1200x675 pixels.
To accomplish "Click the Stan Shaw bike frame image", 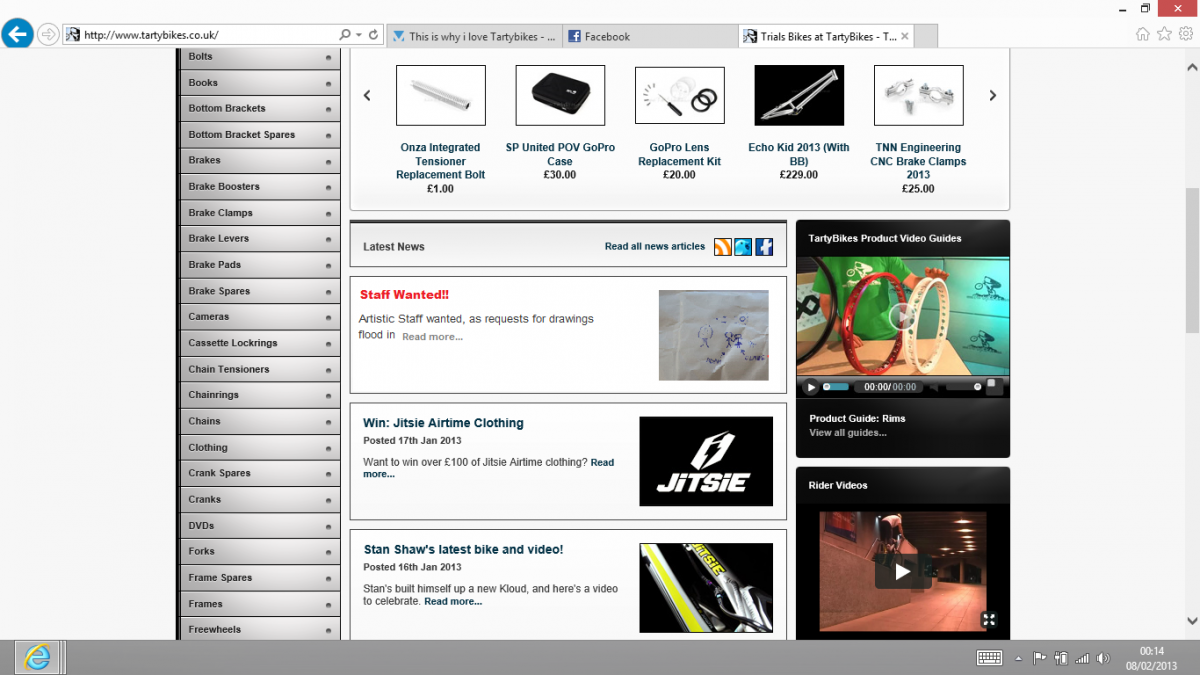I will 706,588.
